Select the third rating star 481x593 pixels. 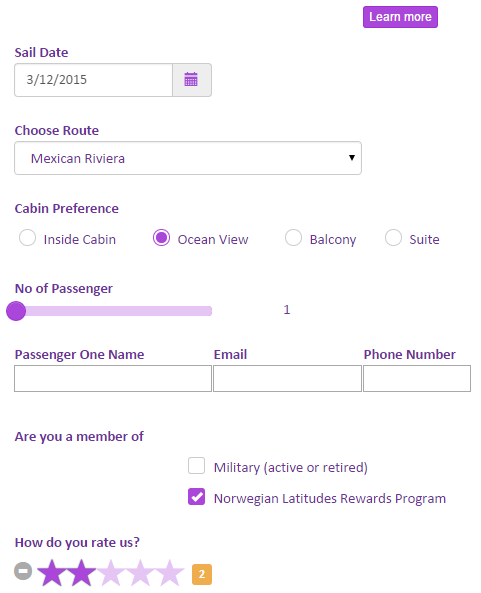click(x=111, y=573)
